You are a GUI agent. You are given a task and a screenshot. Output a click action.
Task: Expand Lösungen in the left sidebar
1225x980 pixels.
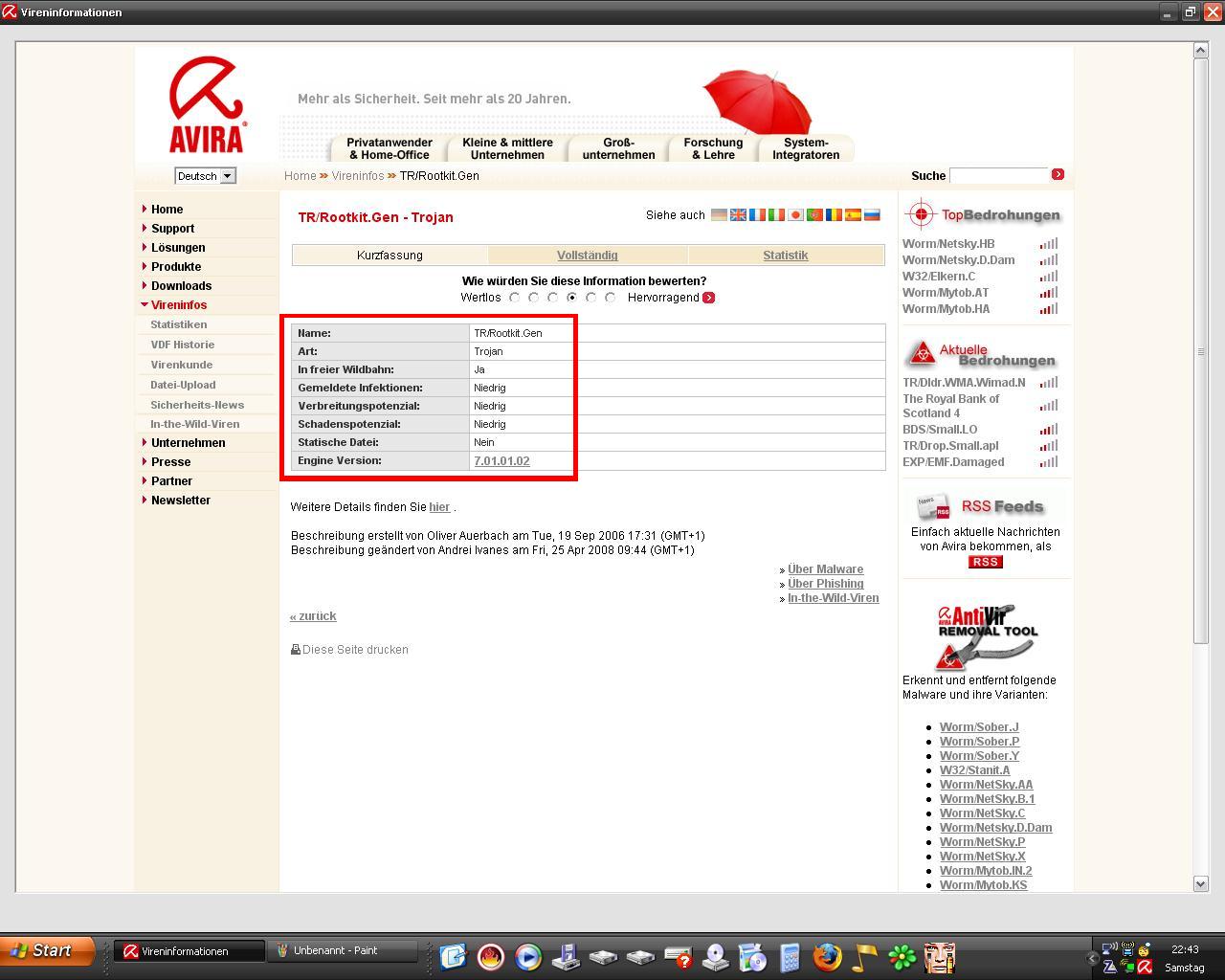pyautogui.click(x=178, y=247)
